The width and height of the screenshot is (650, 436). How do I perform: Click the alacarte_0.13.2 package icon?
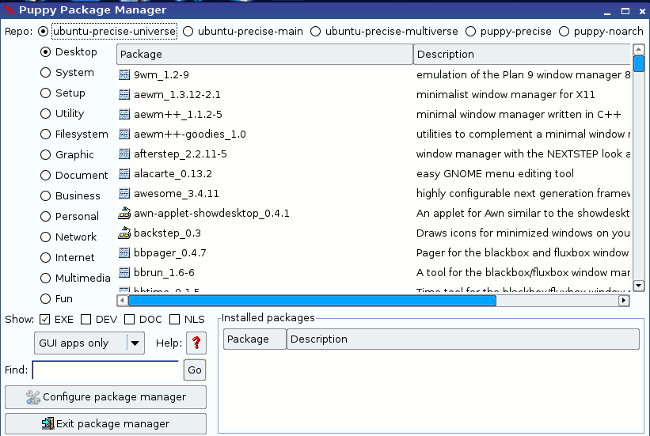click(x=124, y=174)
